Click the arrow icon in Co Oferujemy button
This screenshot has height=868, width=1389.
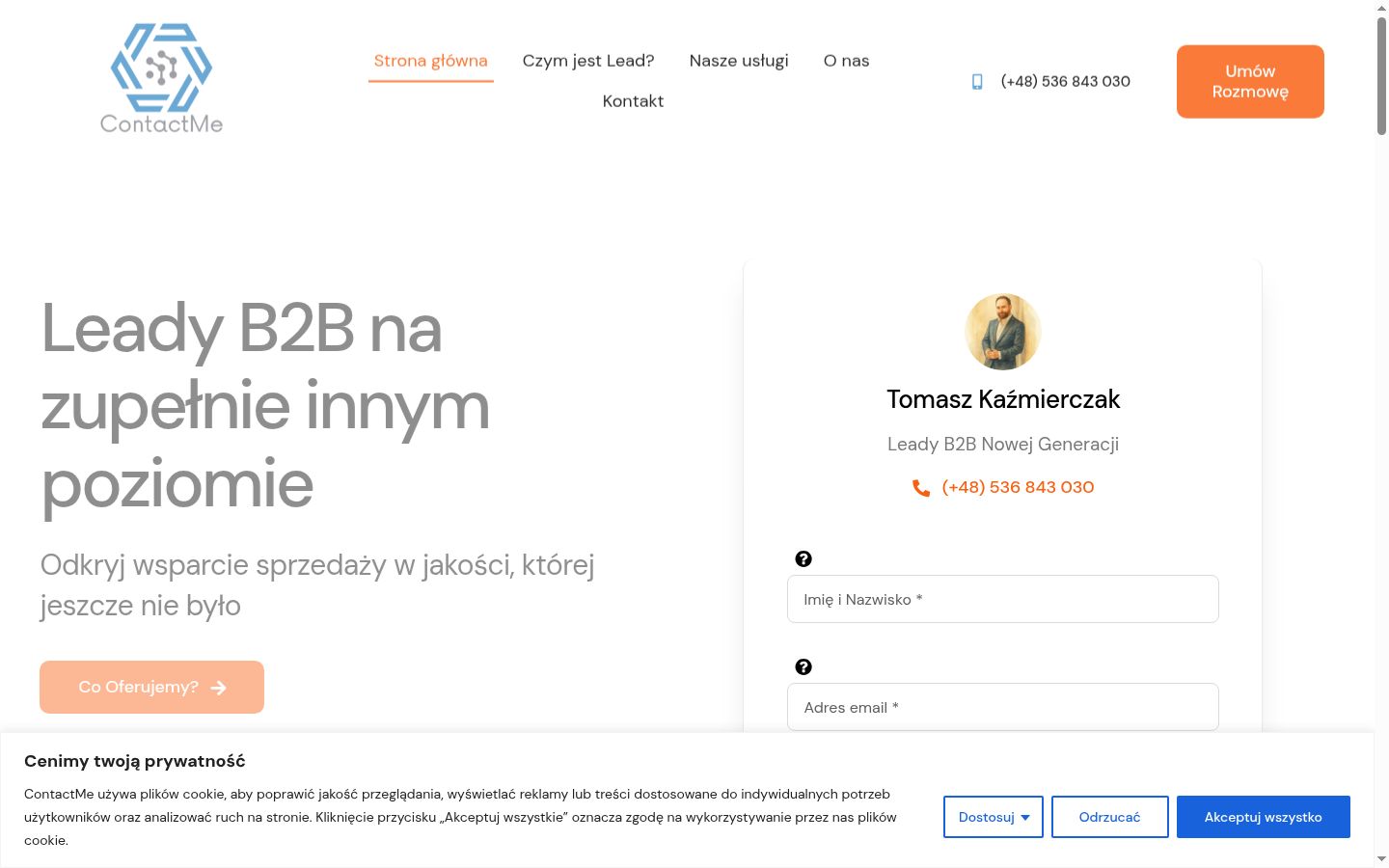(219, 688)
